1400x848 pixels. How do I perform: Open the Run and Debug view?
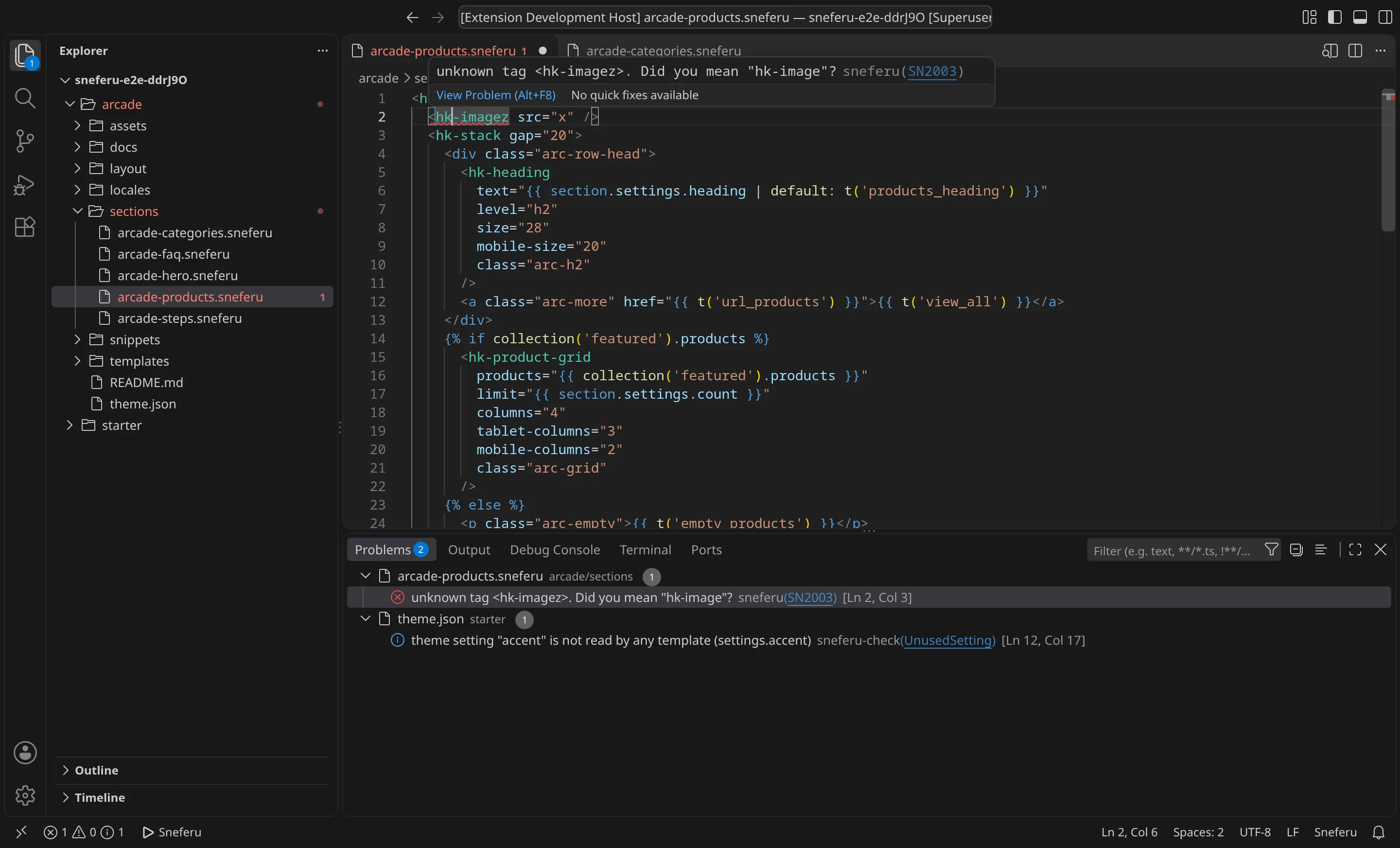pos(24,184)
